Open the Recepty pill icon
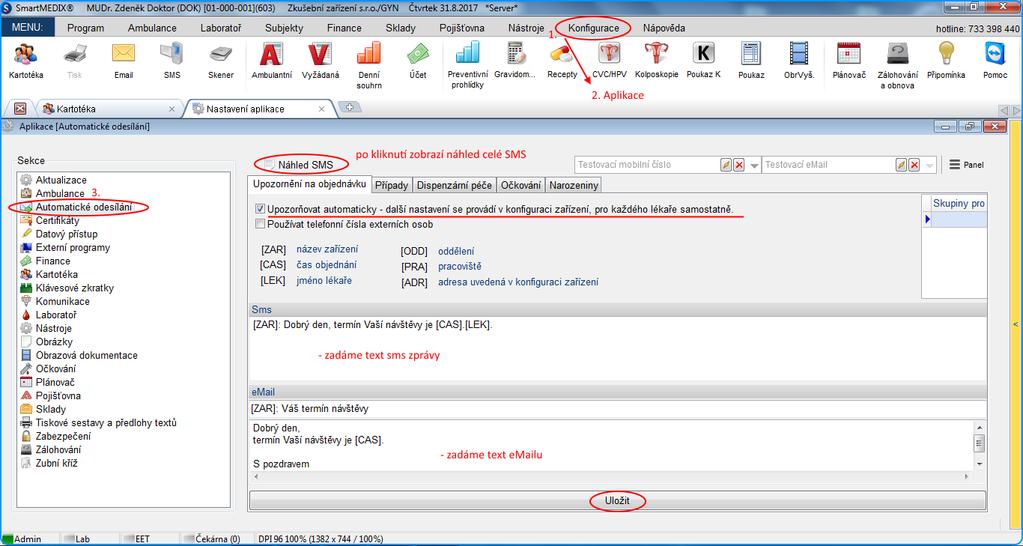The height and width of the screenshot is (546, 1023). (x=562, y=61)
